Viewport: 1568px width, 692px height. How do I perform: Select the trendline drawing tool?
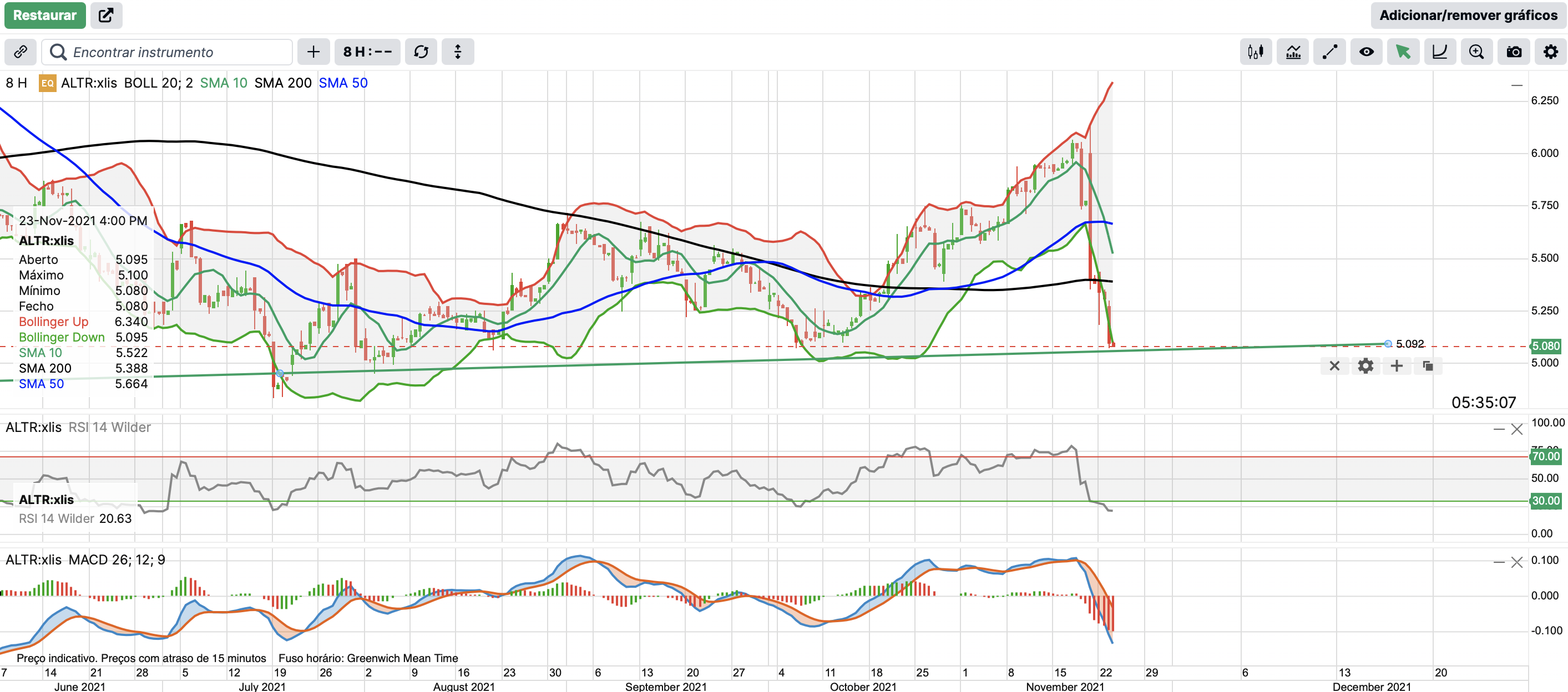(x=1329, y=52)
